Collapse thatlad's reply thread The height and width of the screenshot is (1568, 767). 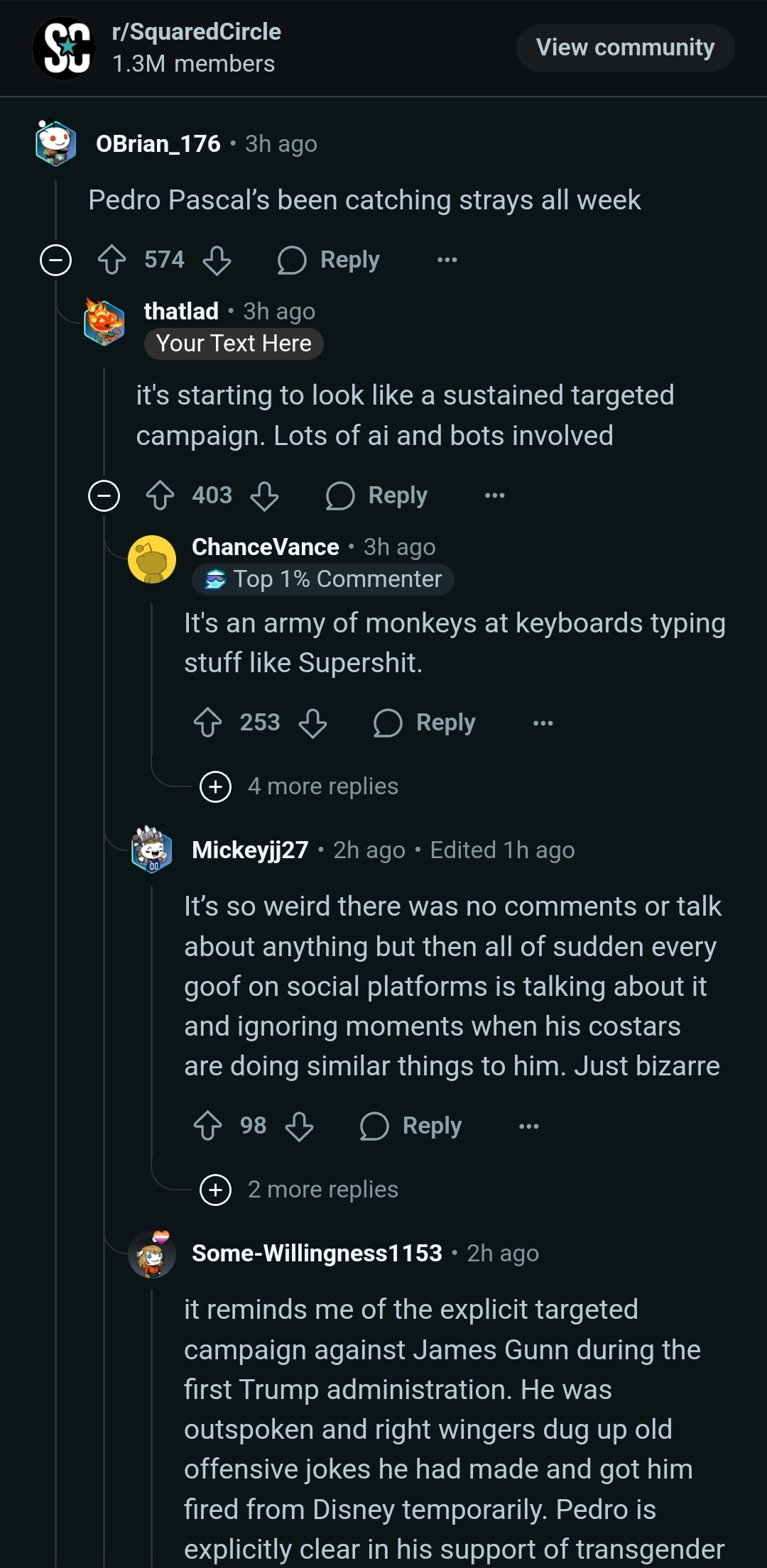(x=104, y=495)
